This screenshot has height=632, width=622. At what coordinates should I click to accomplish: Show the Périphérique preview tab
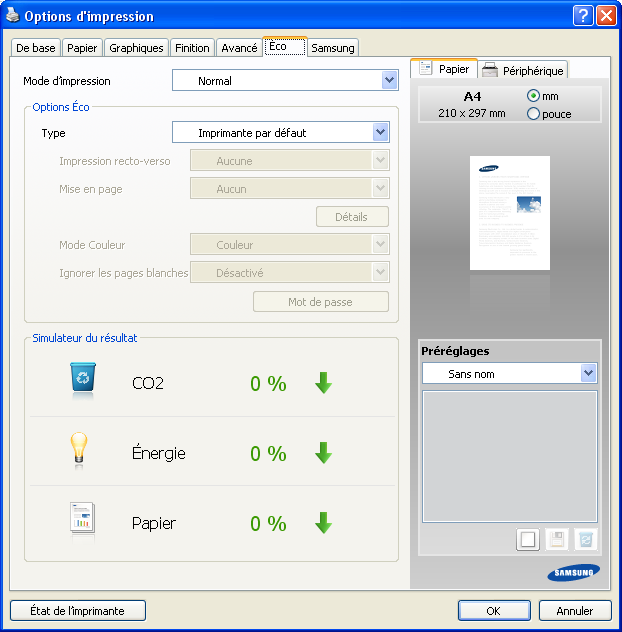click(523, 70)
